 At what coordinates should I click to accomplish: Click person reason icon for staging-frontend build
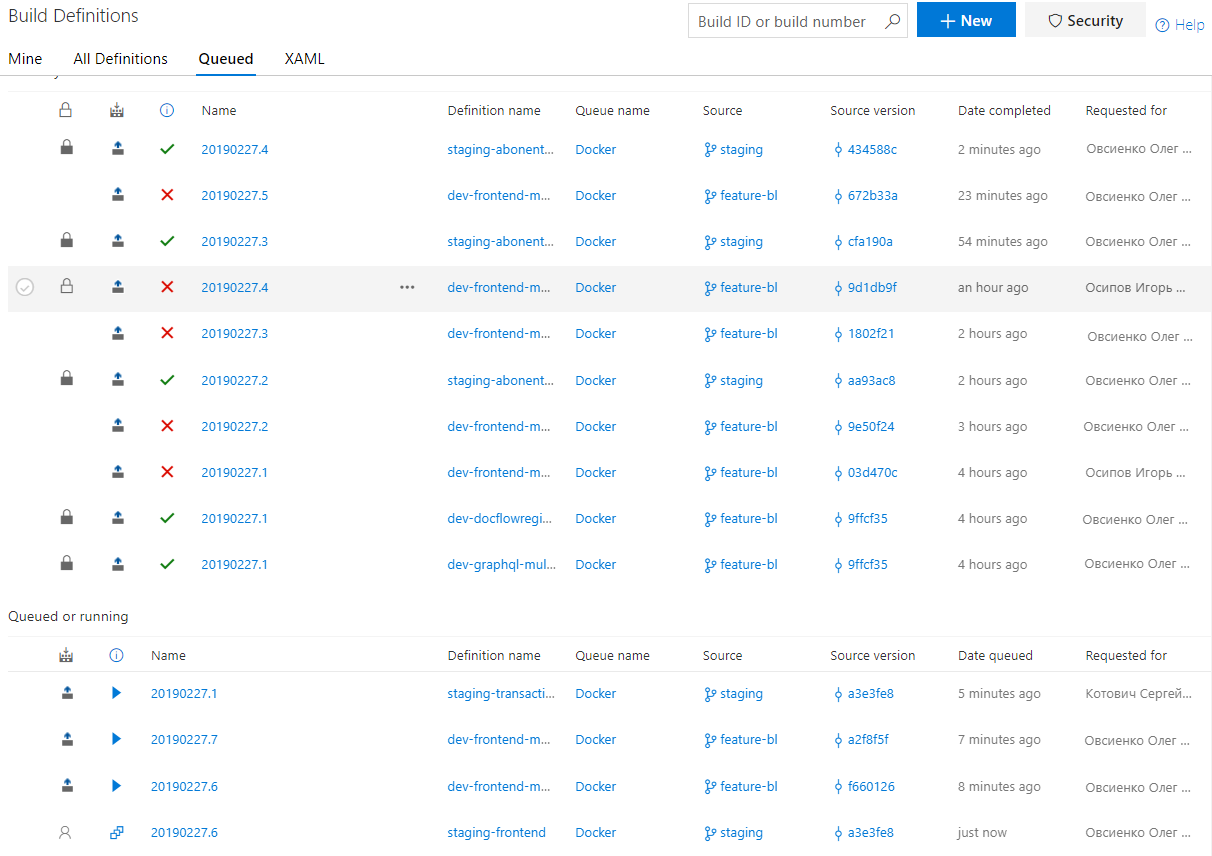coord(66,832)
